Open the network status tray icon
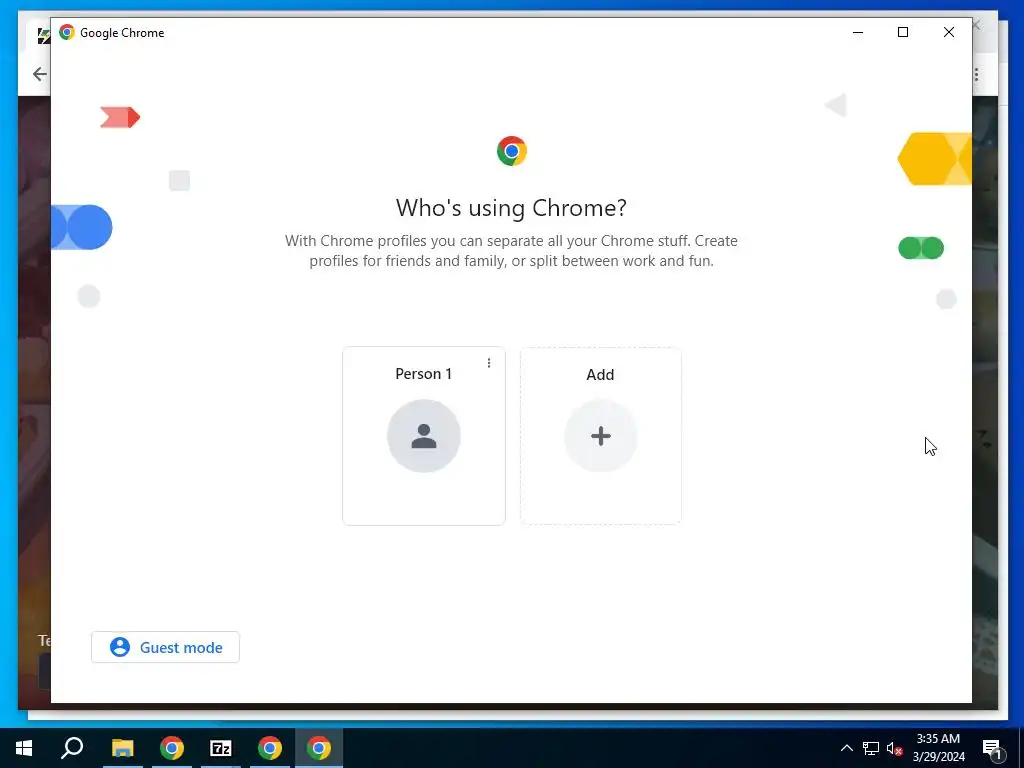The image size is (1024, 768). tap(871, 748)
